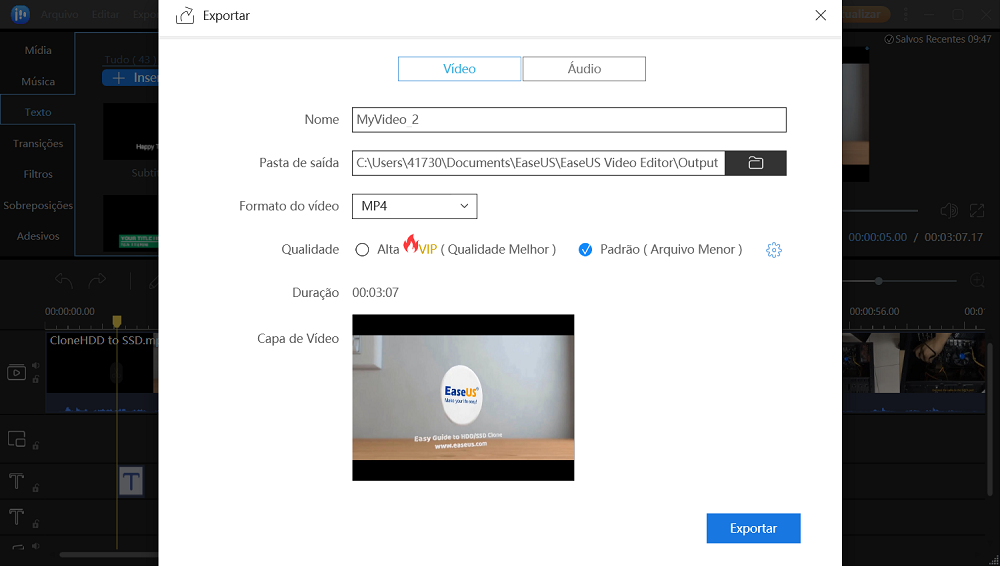This screenshot has height=566, width=1000.
Task: Click the Salvos Recentes checkmark icon
Action: [889, 40]
